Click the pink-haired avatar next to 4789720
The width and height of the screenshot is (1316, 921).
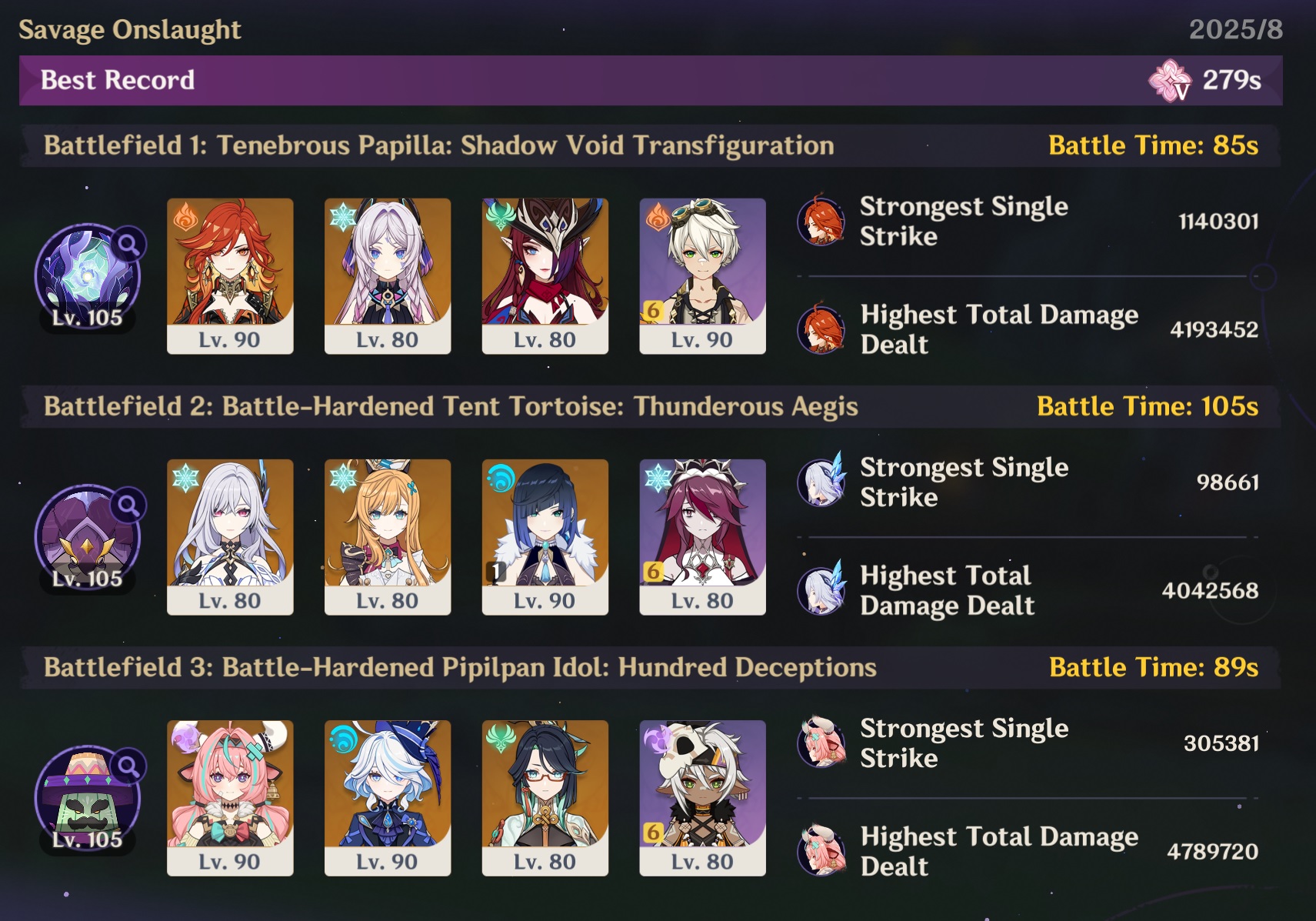pos(821,850)
